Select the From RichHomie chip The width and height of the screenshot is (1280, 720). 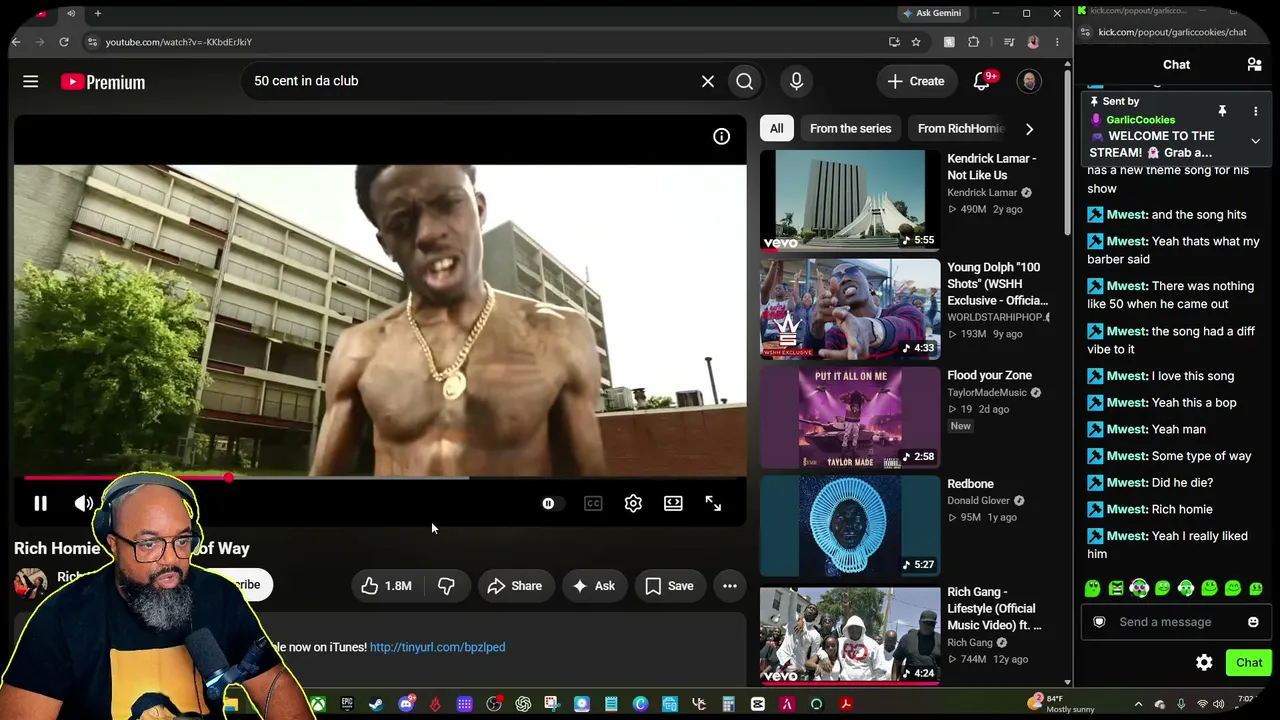coord(960,128)
